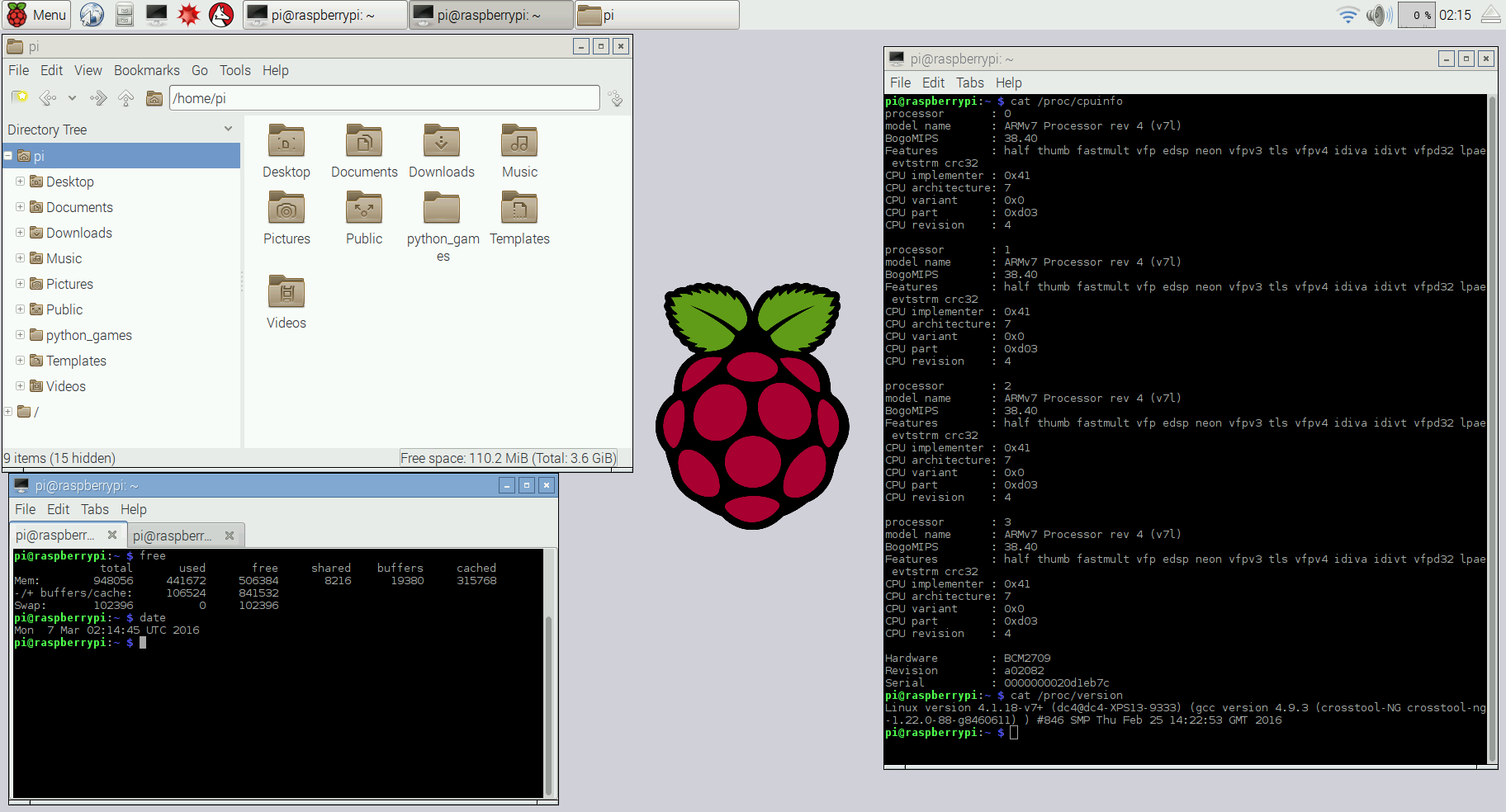1506x812 pixels.
Task: Open the Raspberry Pi Menu button
Action: coord(36,15)
